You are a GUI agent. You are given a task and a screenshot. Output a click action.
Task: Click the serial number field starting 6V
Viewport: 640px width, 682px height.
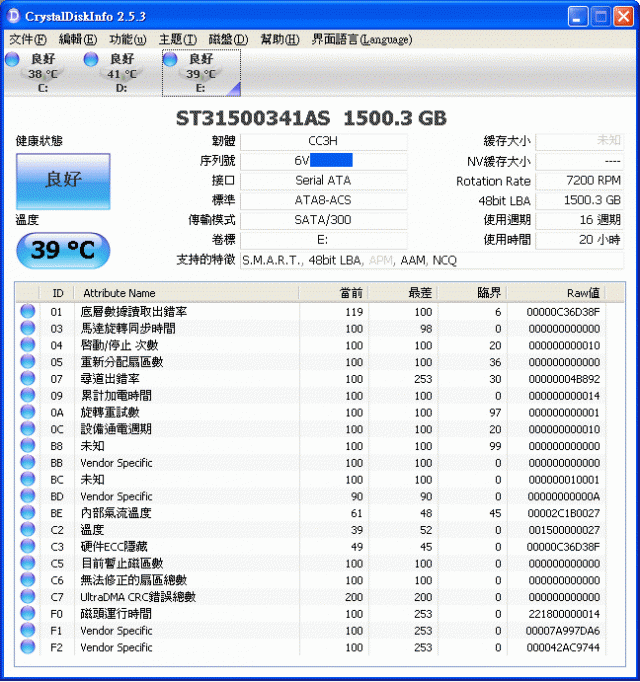coord(324,161)
